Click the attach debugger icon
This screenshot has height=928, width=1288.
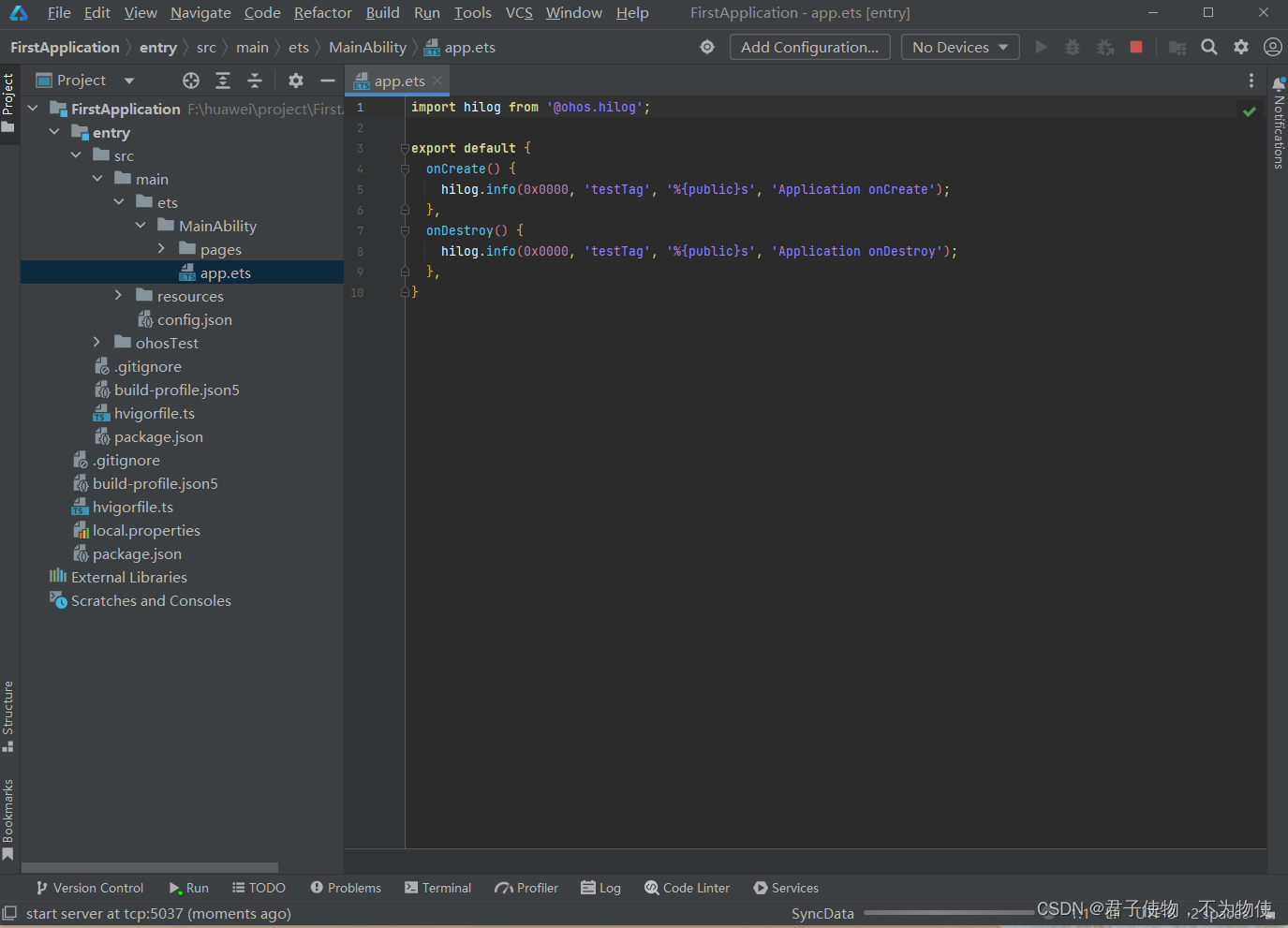[1105, 47]
